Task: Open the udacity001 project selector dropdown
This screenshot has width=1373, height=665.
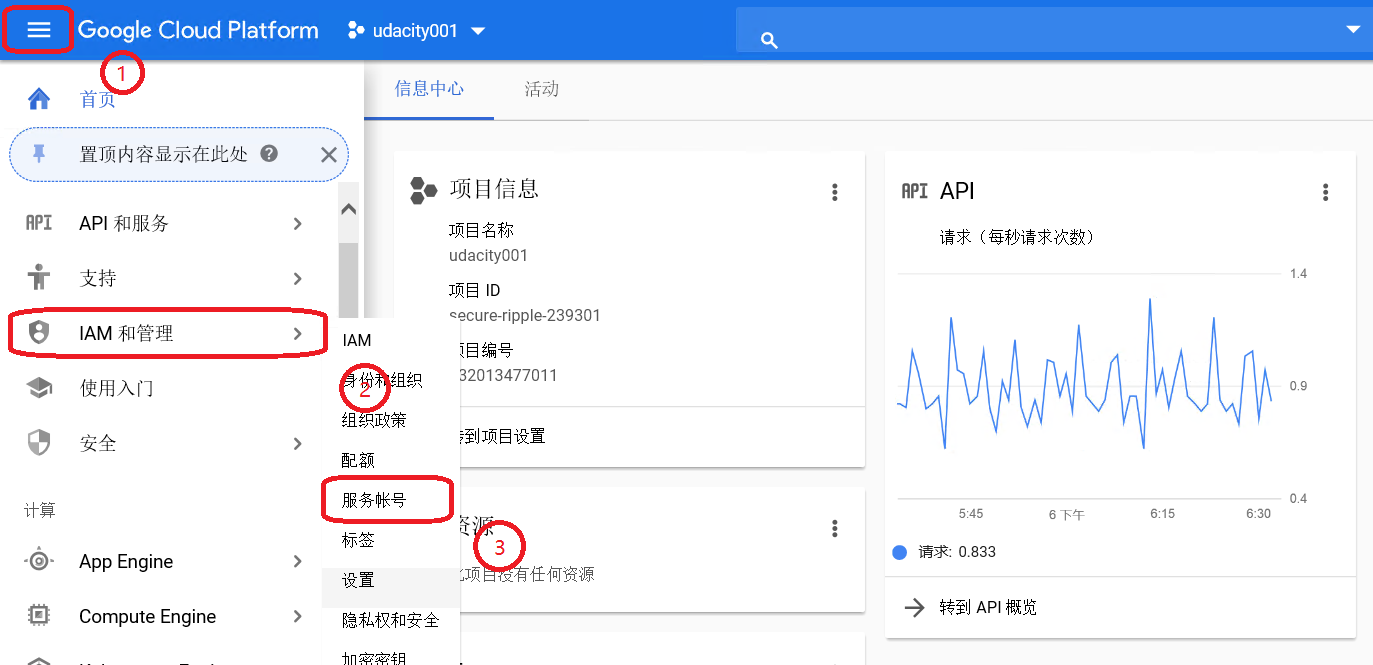Action: [x=416, y=31]
